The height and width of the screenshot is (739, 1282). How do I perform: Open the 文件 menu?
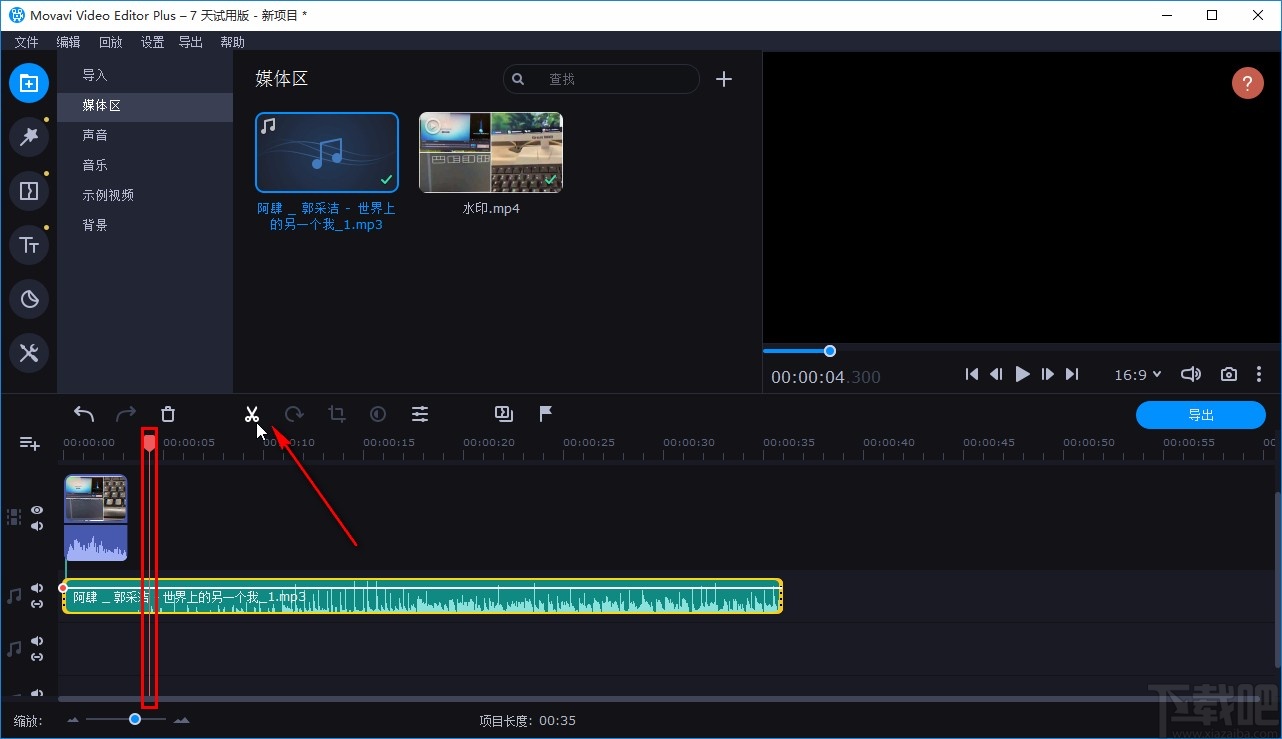(x=26, y=42)
